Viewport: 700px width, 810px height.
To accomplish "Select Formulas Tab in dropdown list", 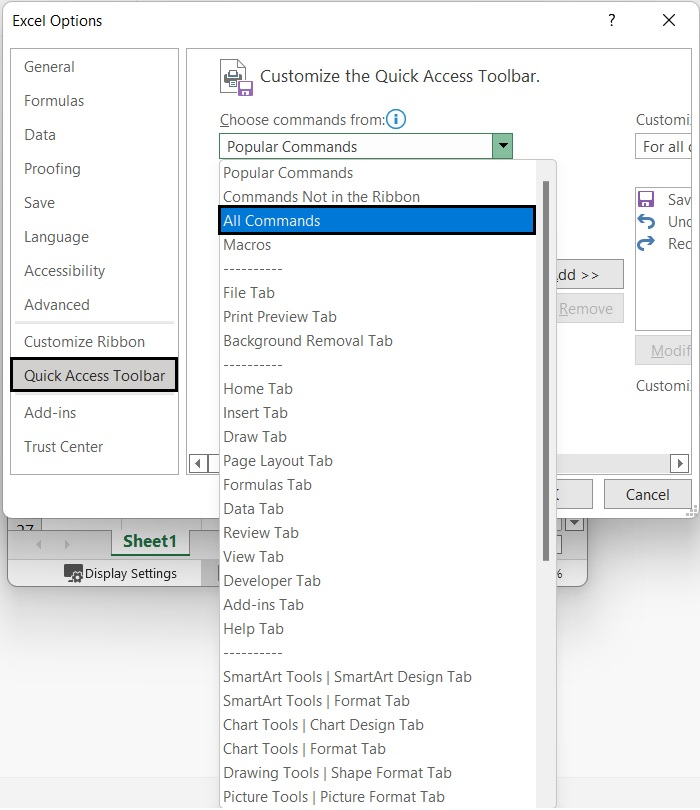I will click(377, 485).
